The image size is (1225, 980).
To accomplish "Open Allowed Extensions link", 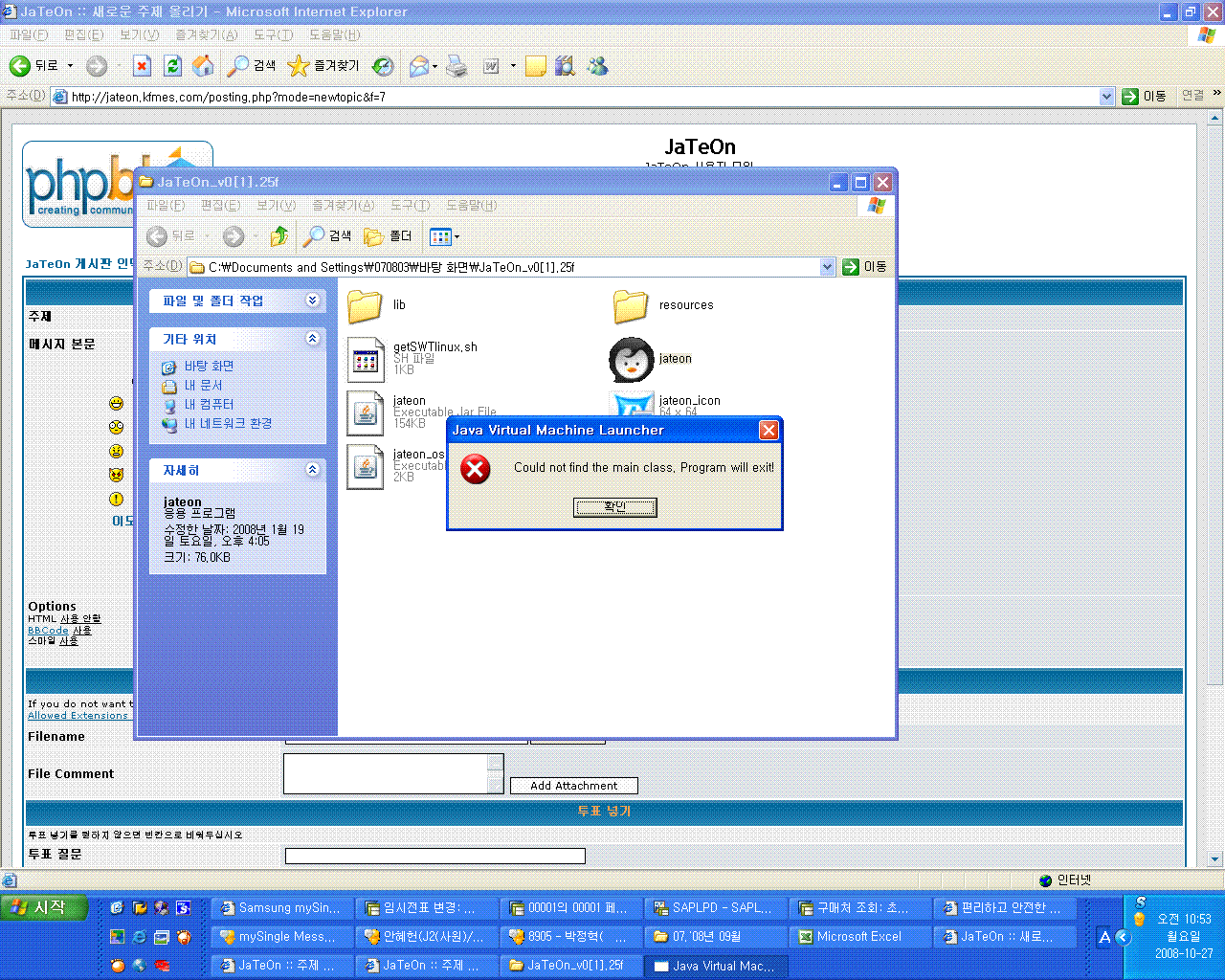I will [78, 715].
